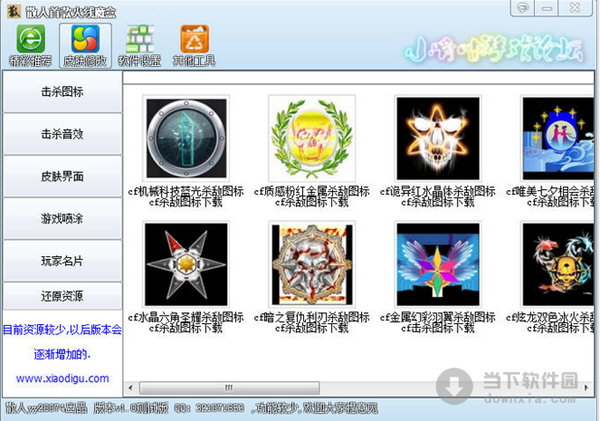Select the cf水晶六角圣耀 star thumbnail

(186, 264)
